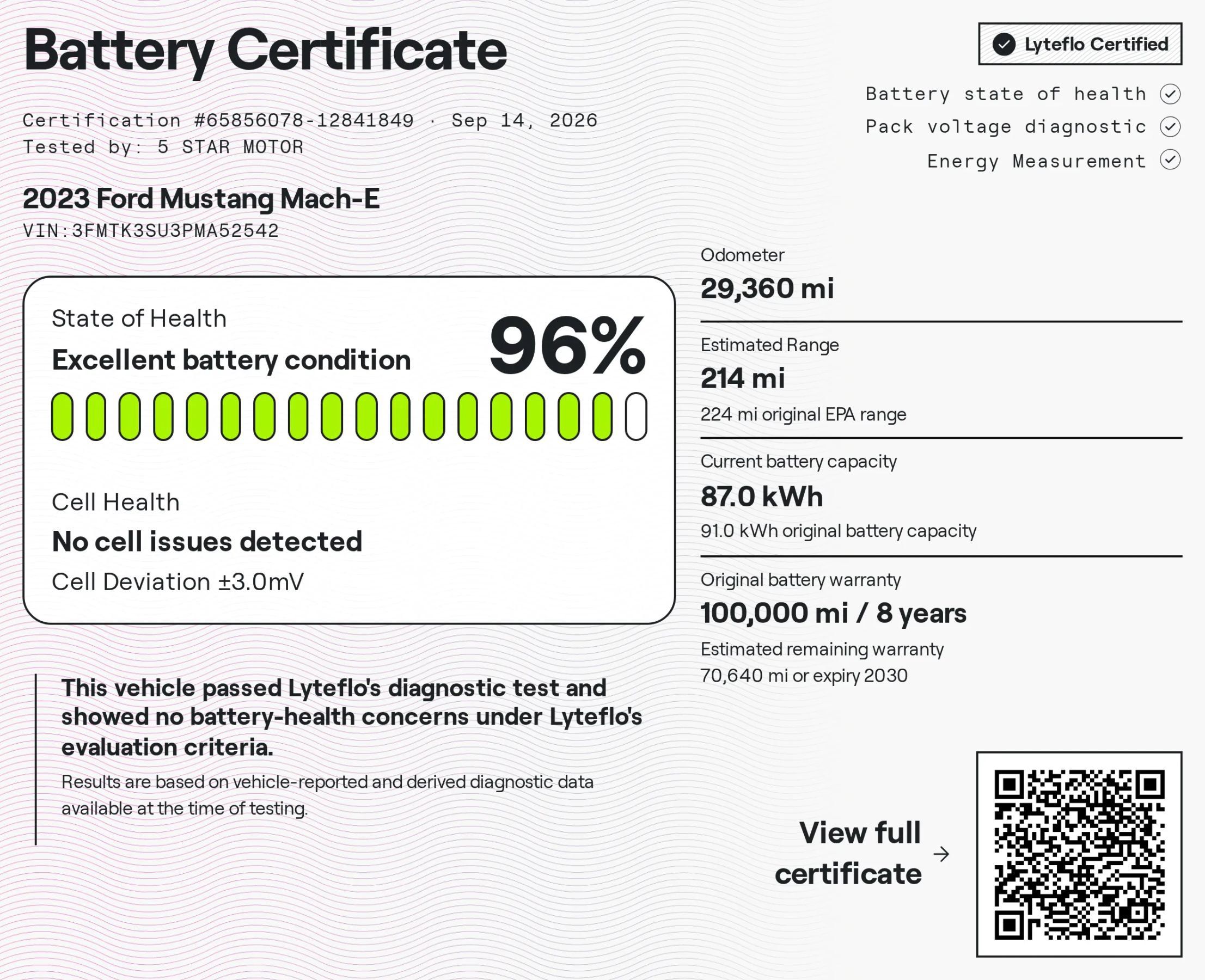This screenshot has width=1205, height=980.
Task: Click the arrow icon next to View full certificate
Action: point(941,854)
